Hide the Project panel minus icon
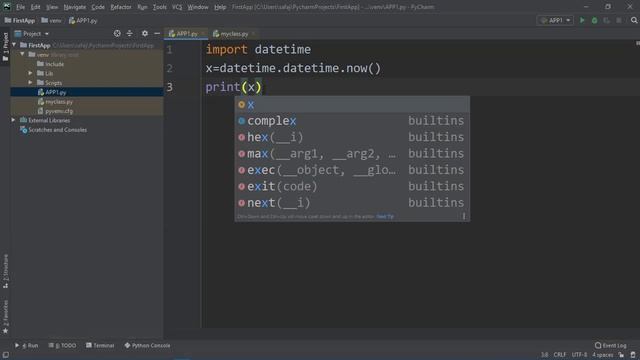 [x=157, y=33]
